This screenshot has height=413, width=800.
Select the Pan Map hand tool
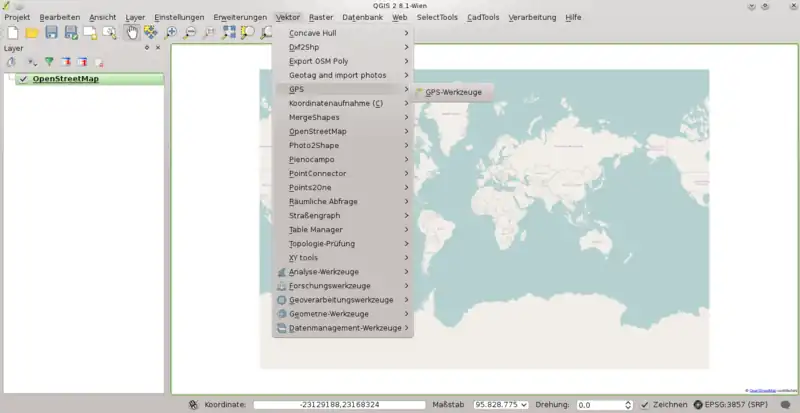pos(131,33)
